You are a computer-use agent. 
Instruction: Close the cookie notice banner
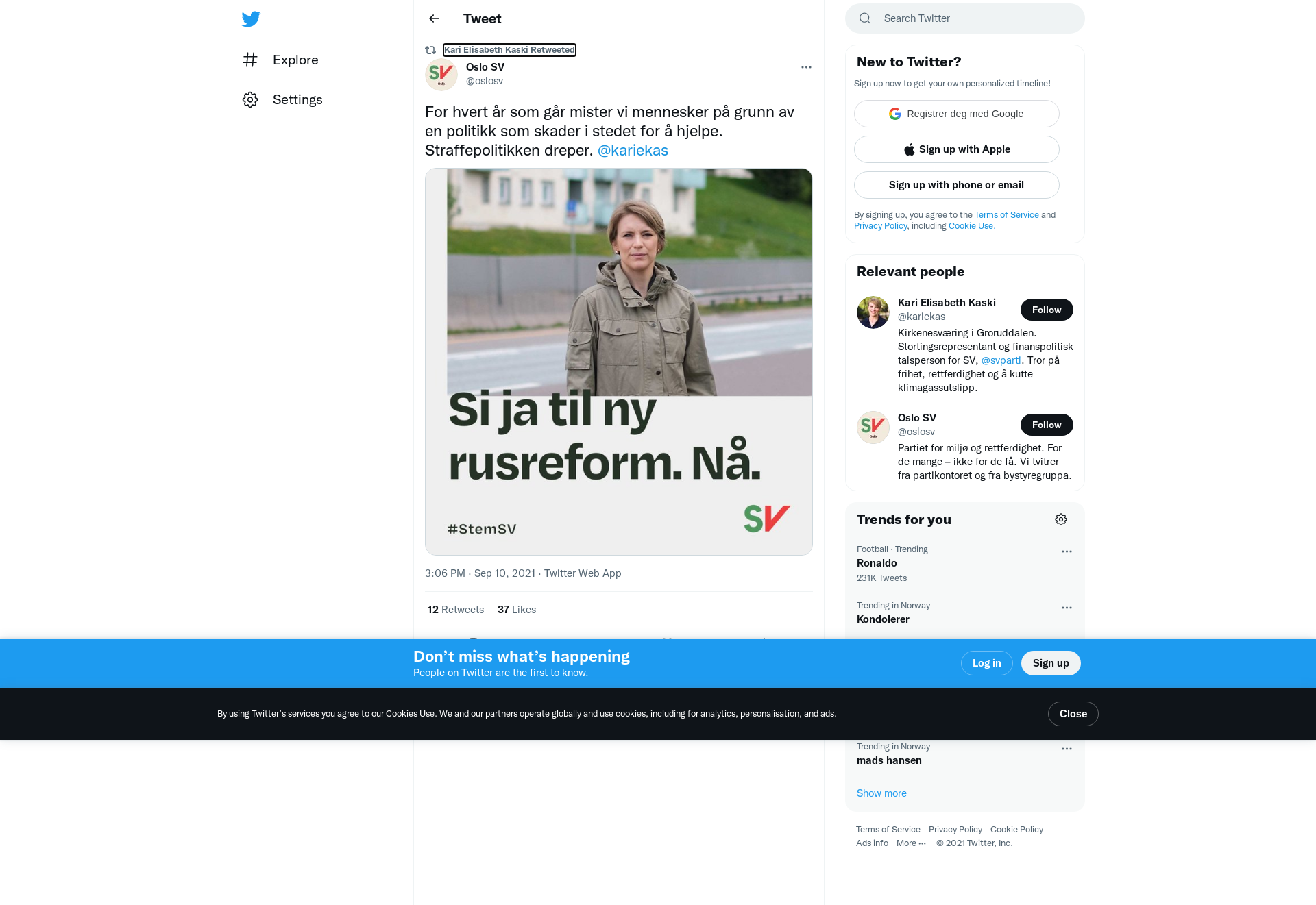pyautogui.click(x=1073, y=714)
